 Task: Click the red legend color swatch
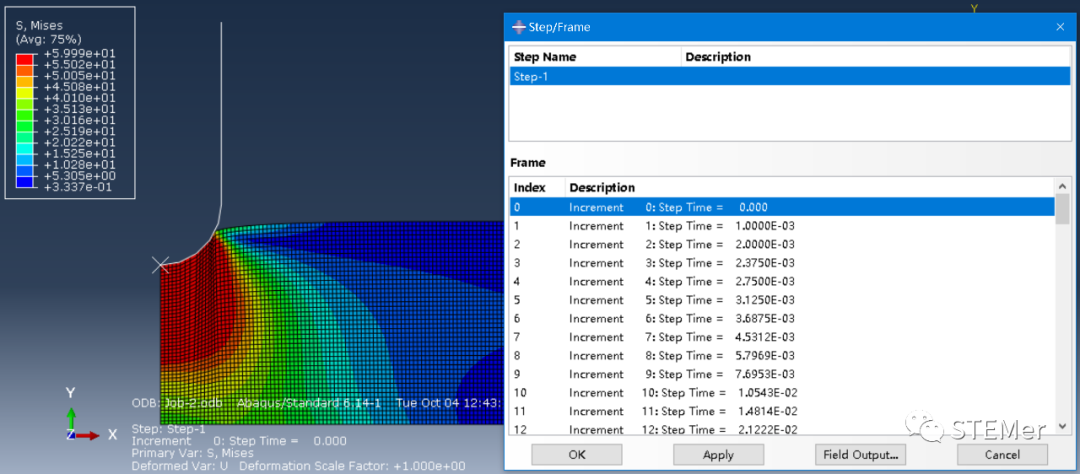click(x=23, y=59)
